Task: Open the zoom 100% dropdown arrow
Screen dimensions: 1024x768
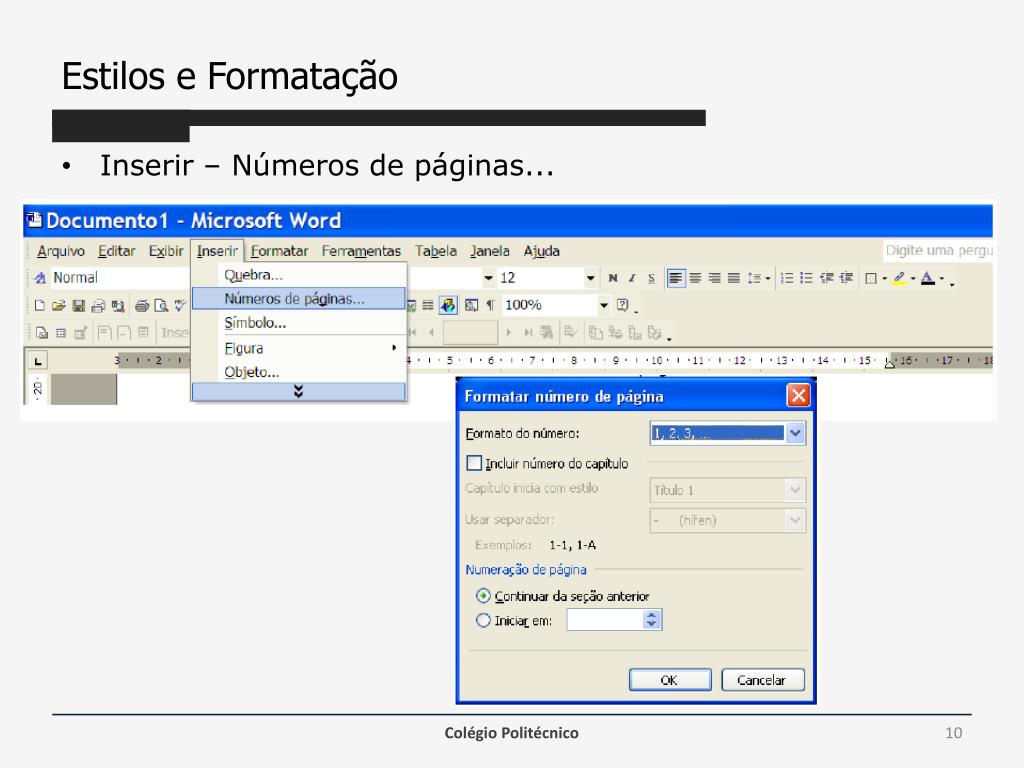Action: point(604,305)
